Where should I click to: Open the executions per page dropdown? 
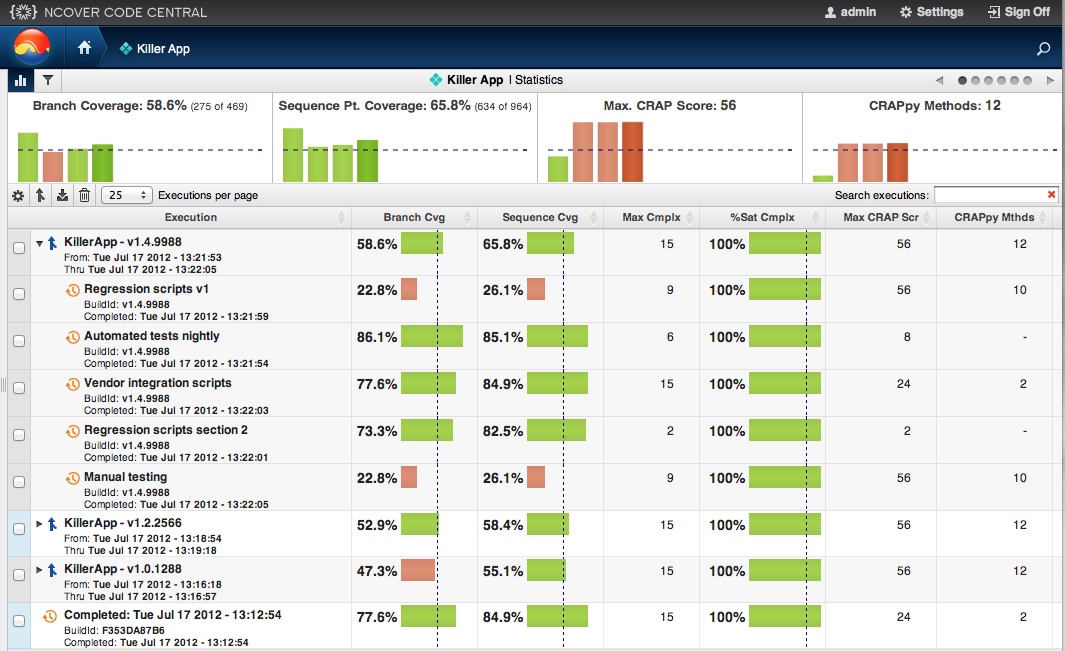pos(127,196)
